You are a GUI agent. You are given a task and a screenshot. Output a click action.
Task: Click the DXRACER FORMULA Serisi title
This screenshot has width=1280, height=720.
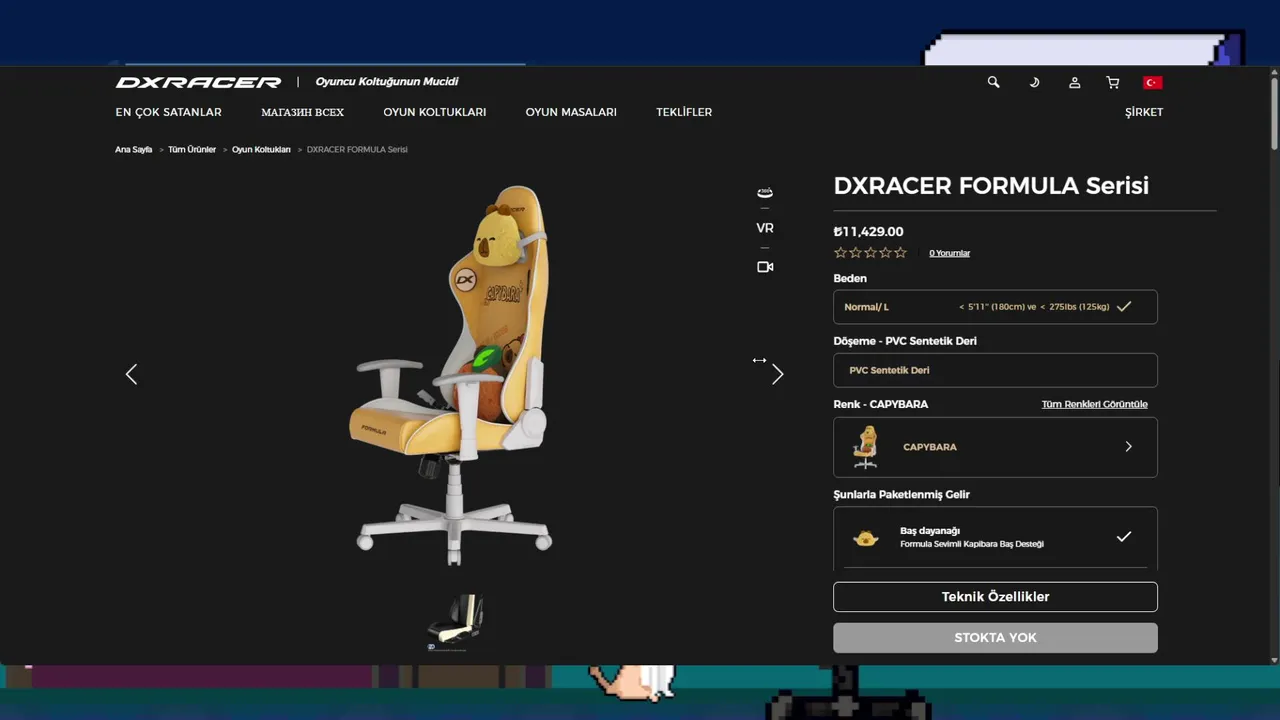[991, 185]
